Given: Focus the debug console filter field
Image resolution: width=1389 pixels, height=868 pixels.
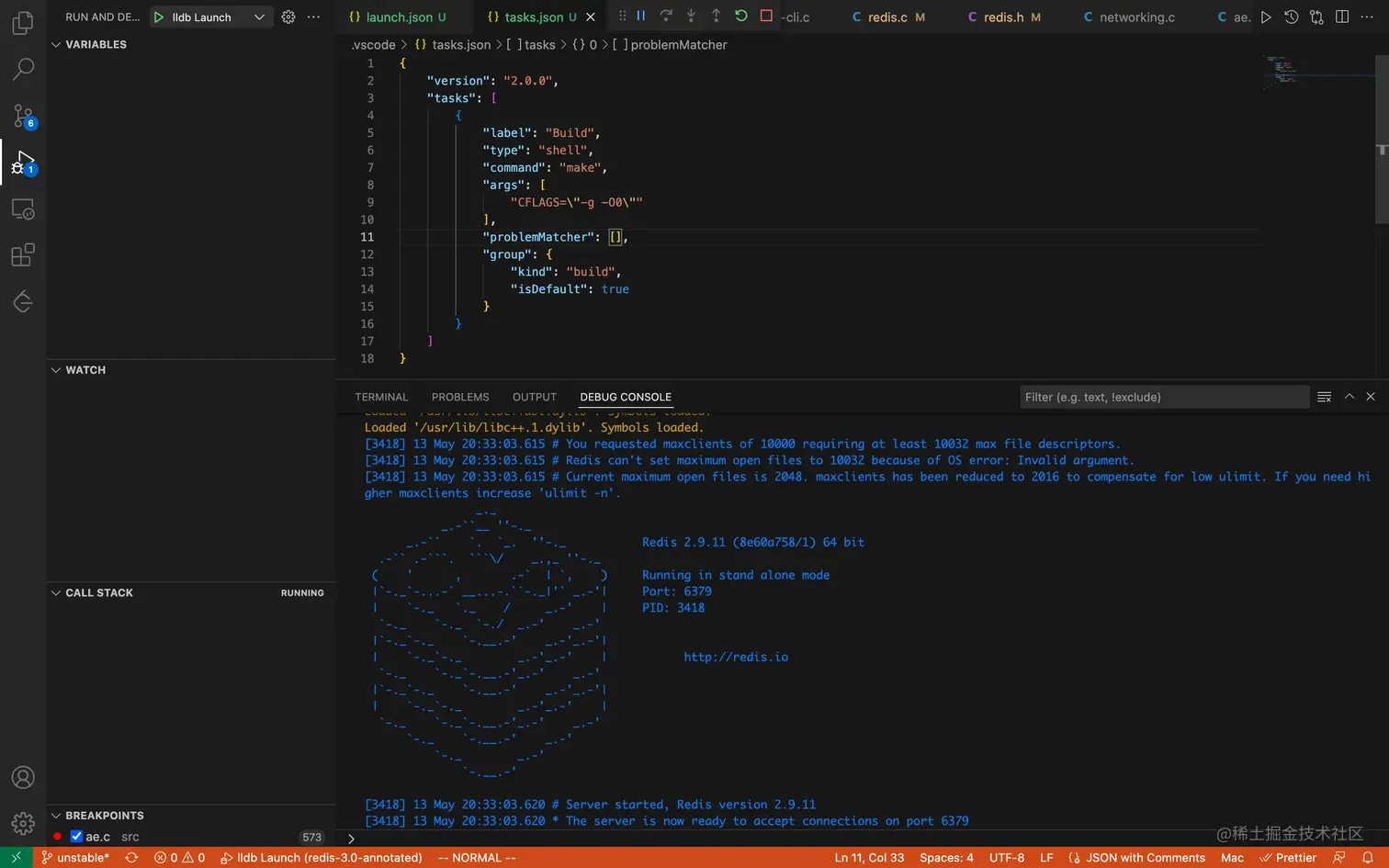Looking at the screenshot, I should [x=1164, y=397].
